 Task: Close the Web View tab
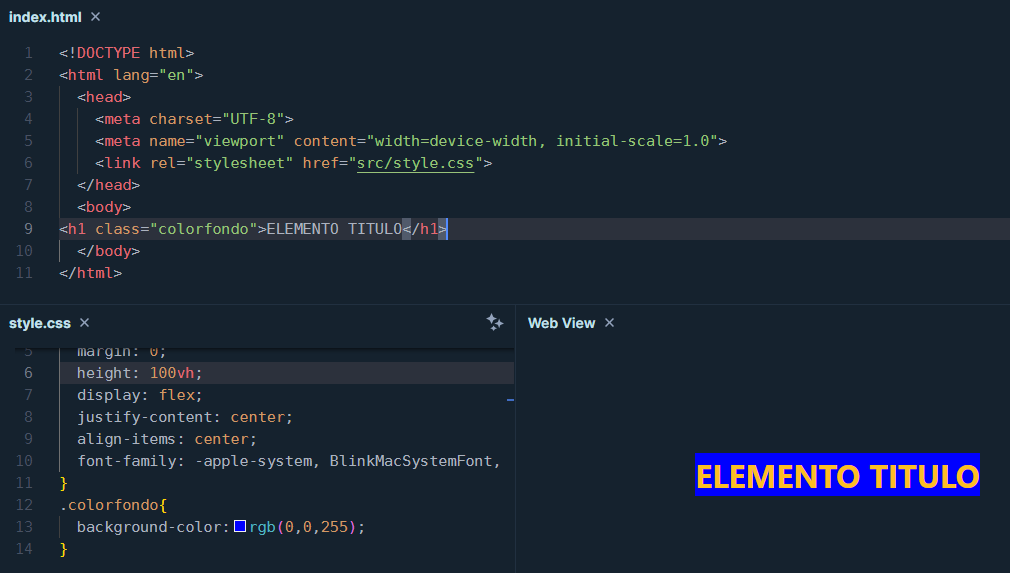[609, 323]
